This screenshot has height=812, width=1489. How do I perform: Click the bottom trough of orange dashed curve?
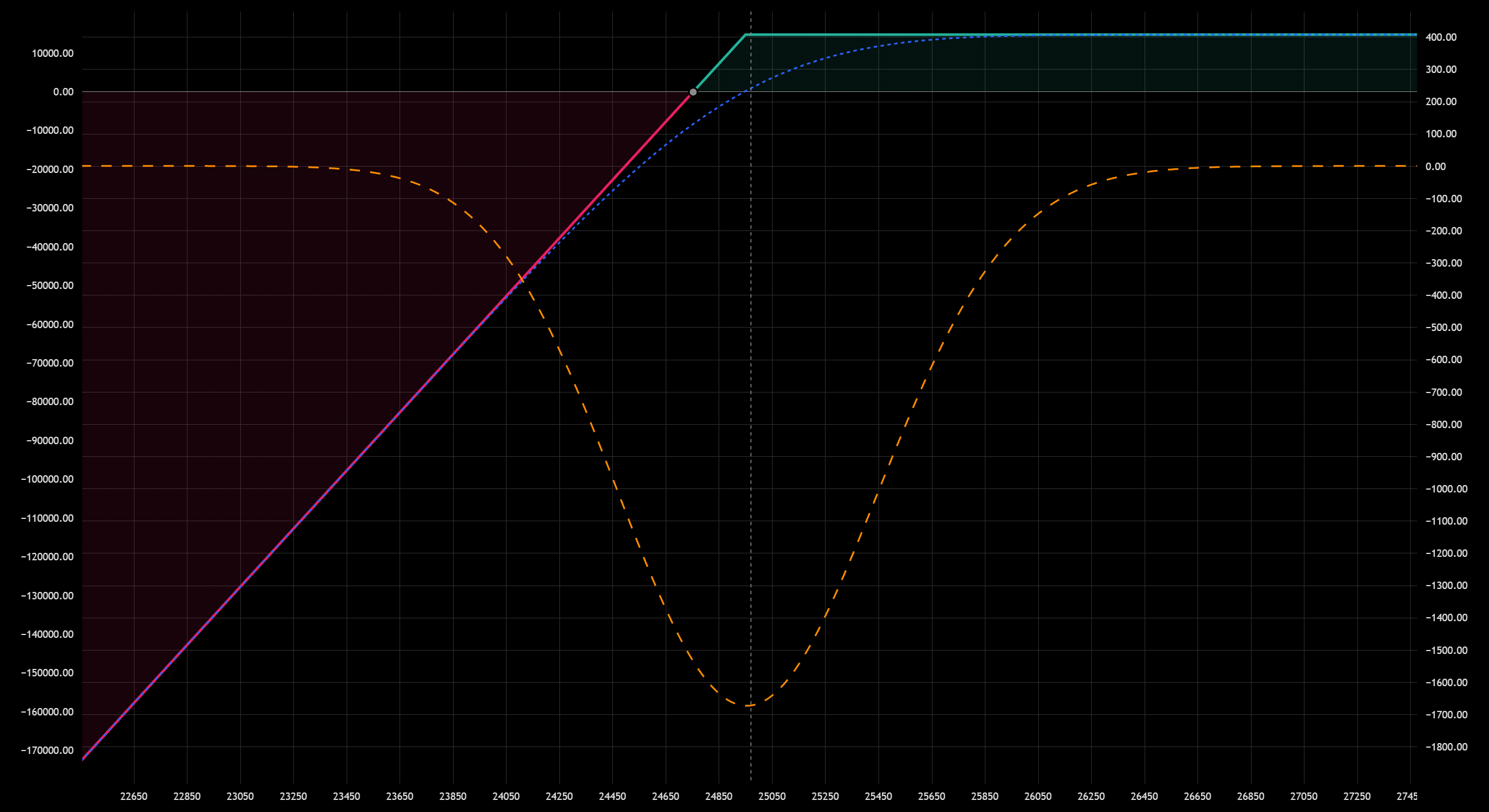[x=749, y=706]
